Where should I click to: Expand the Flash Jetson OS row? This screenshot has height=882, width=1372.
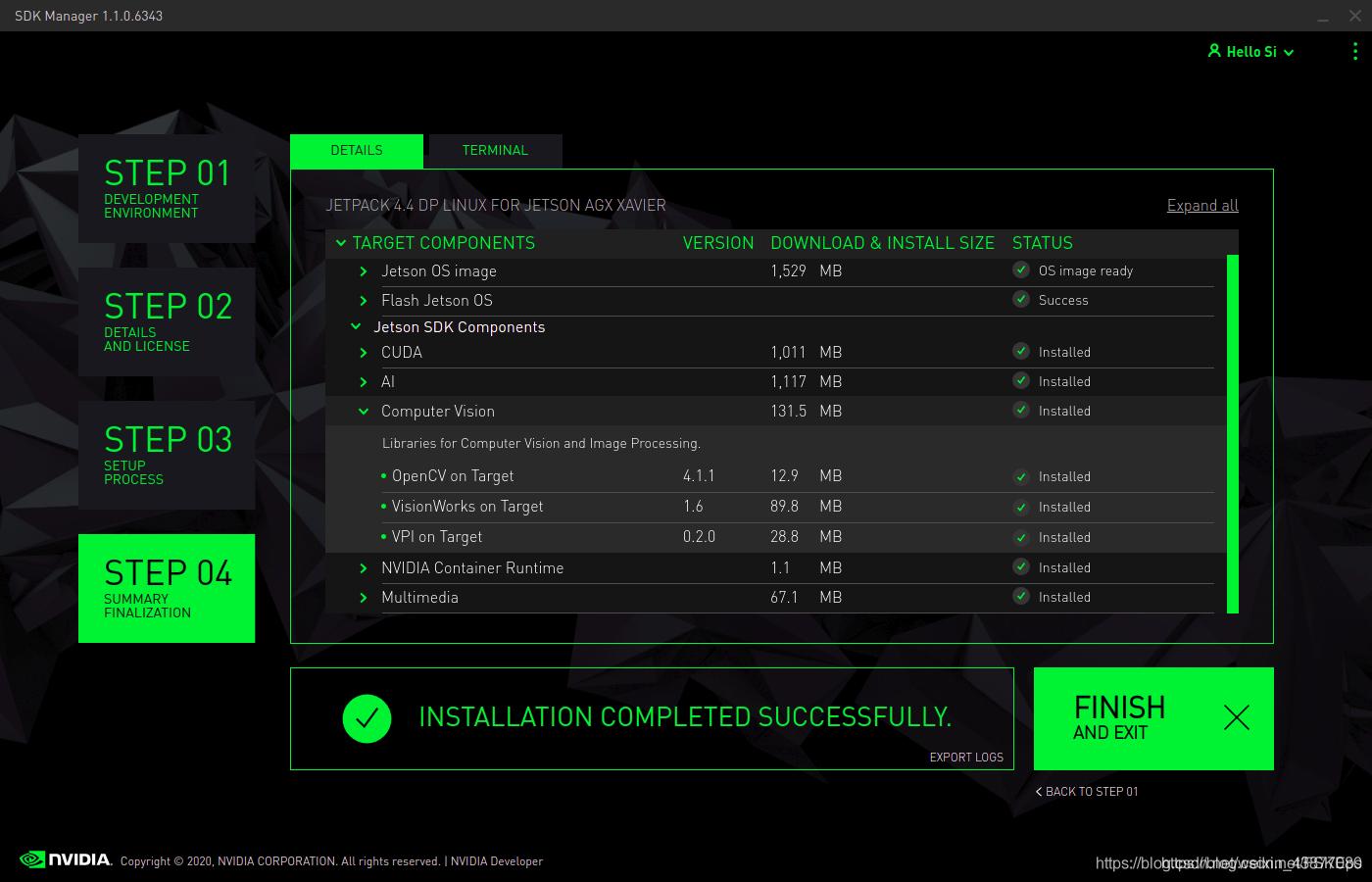(x=364, y=301)
